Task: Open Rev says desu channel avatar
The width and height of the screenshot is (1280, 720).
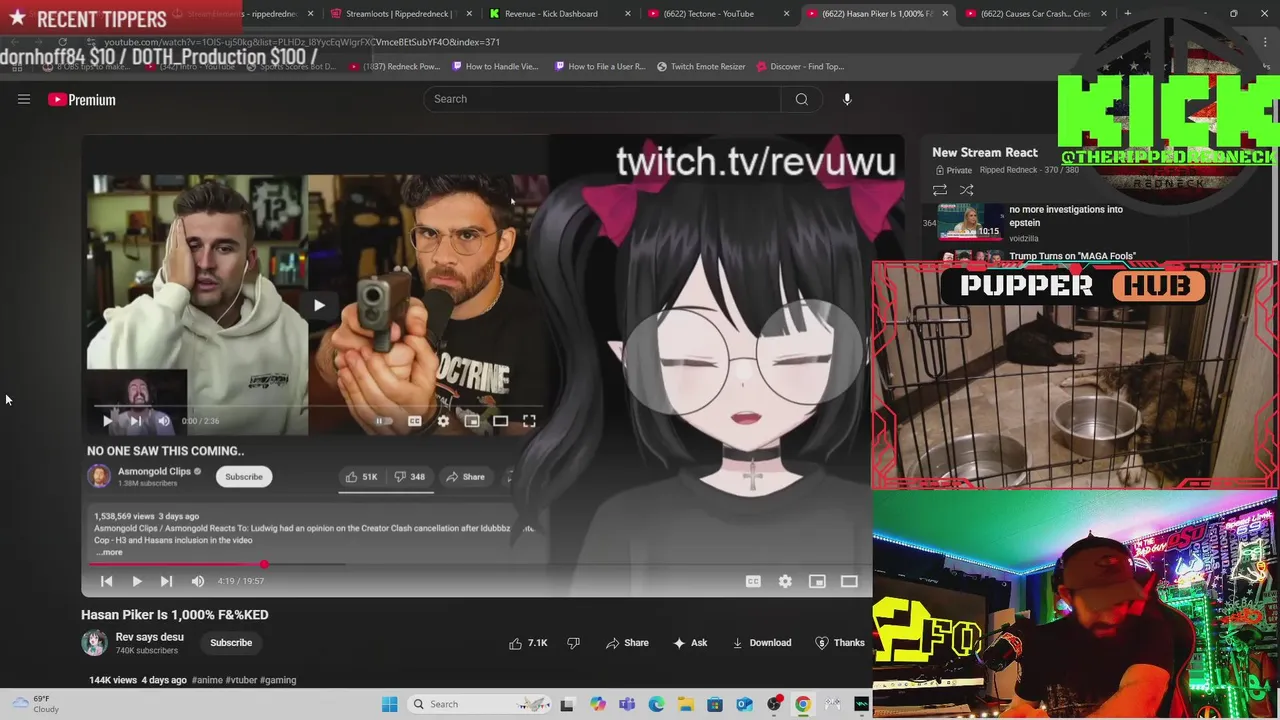Action: (94, 643)
